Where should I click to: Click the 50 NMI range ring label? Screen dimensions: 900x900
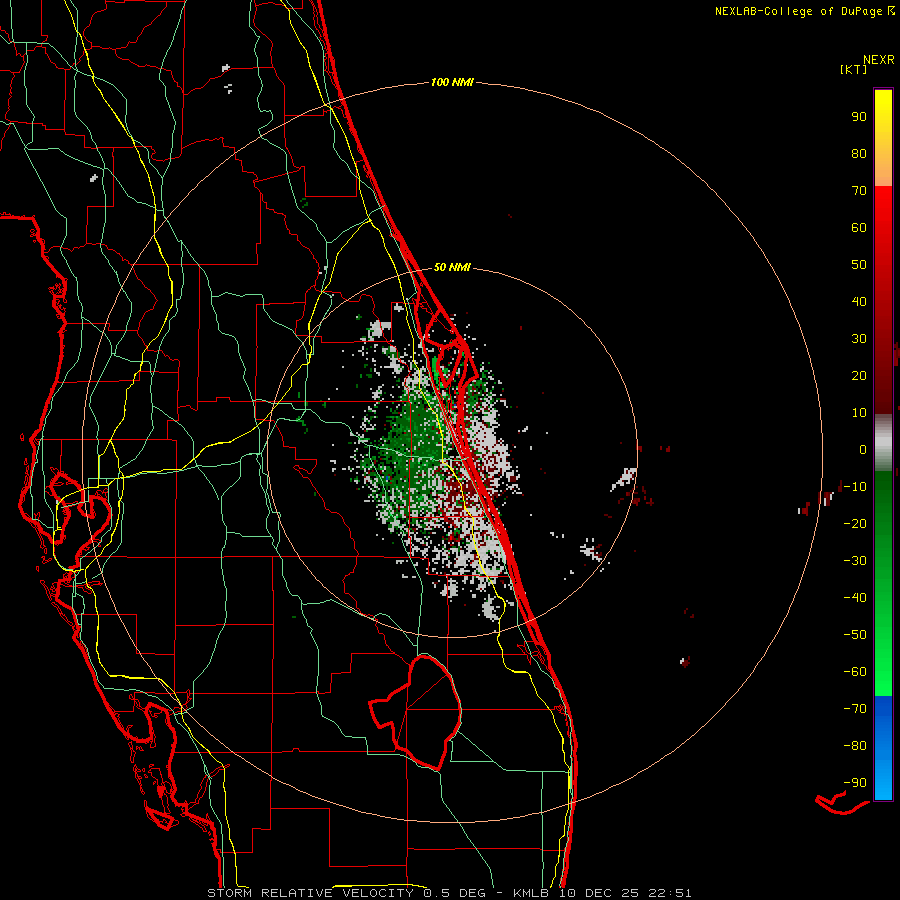[452, 267]
